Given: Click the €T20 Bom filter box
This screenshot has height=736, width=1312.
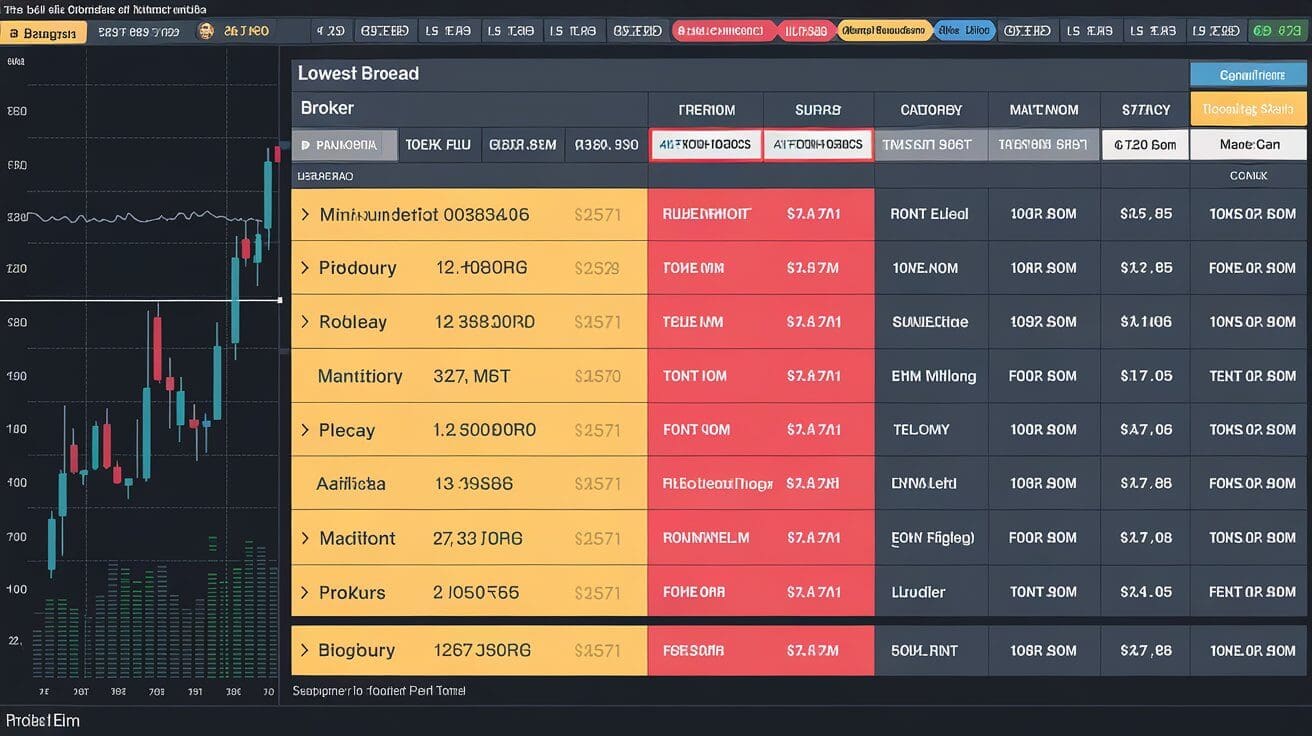Looking at the screenshot, I should pyautogui.click(x=1145, y=144).
